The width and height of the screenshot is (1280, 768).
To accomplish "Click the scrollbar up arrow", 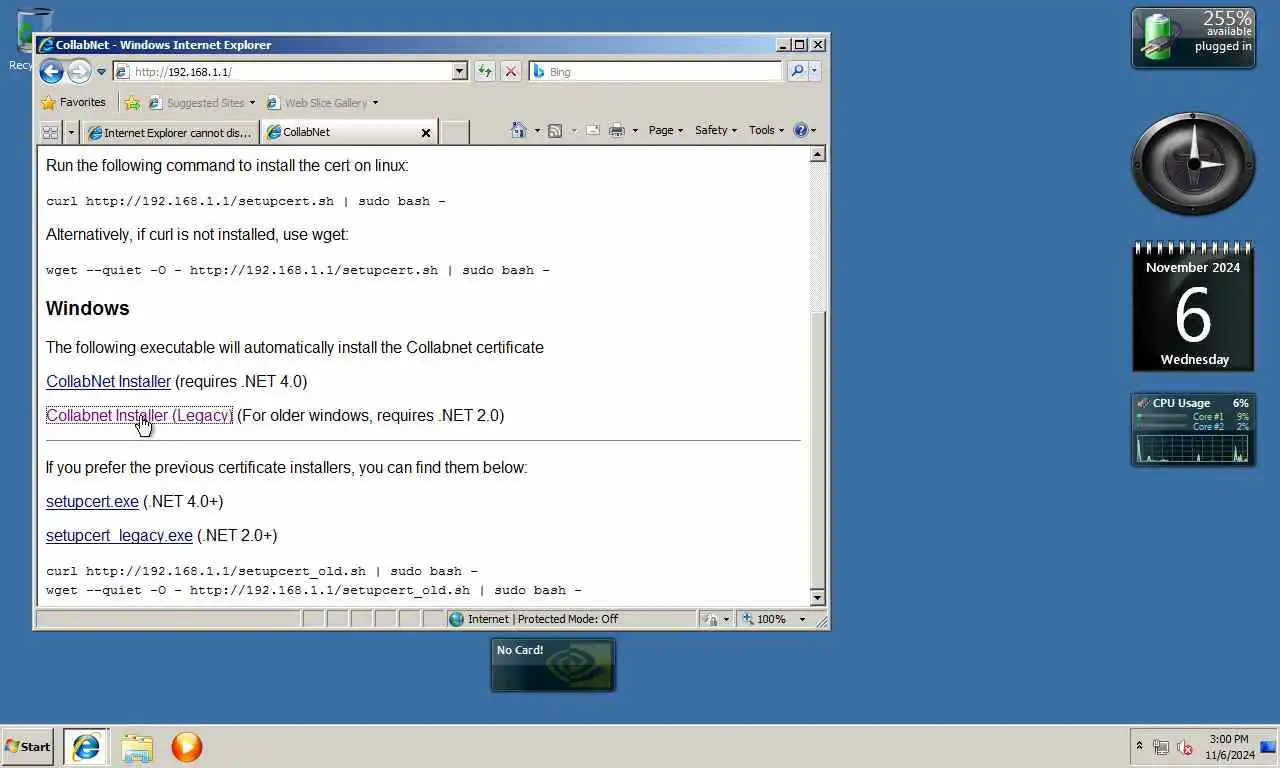I will tap(817, 154).
